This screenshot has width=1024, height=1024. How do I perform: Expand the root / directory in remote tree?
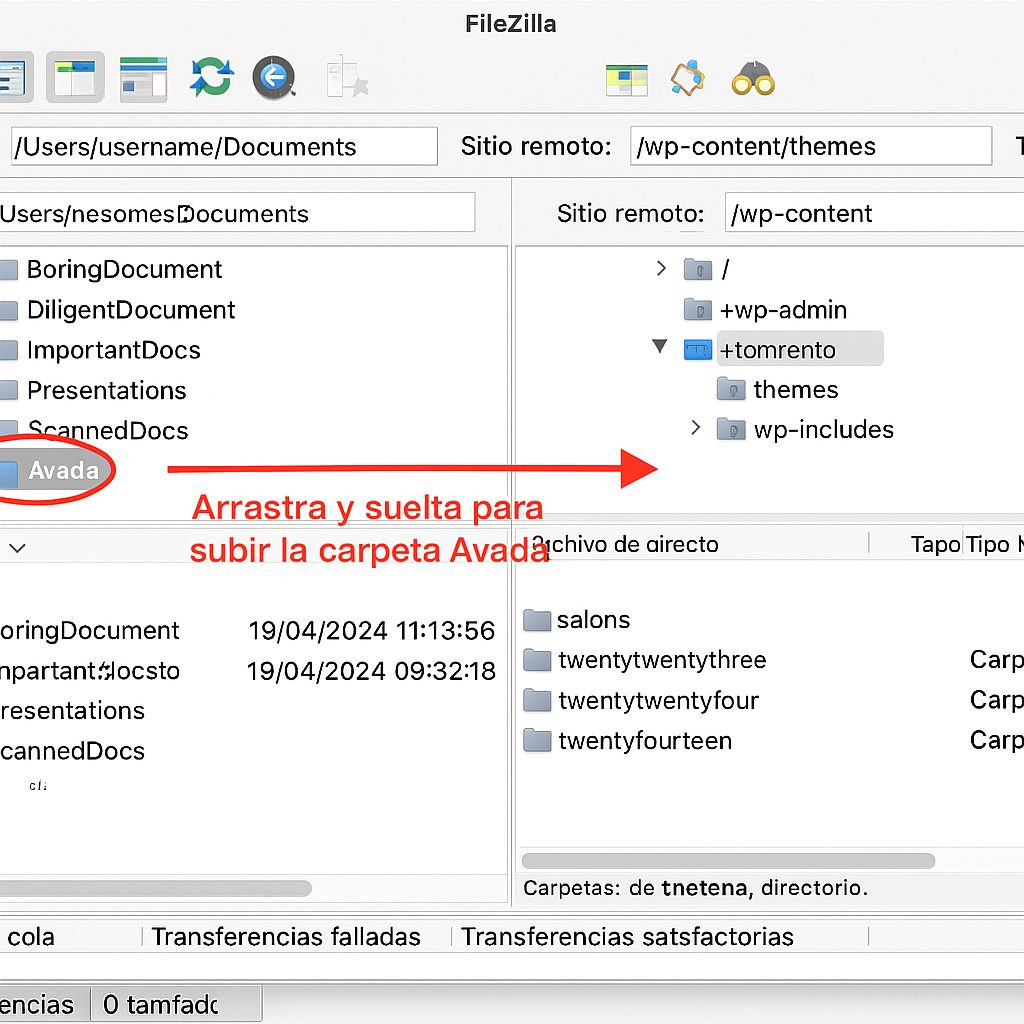[x=660, y=269]
